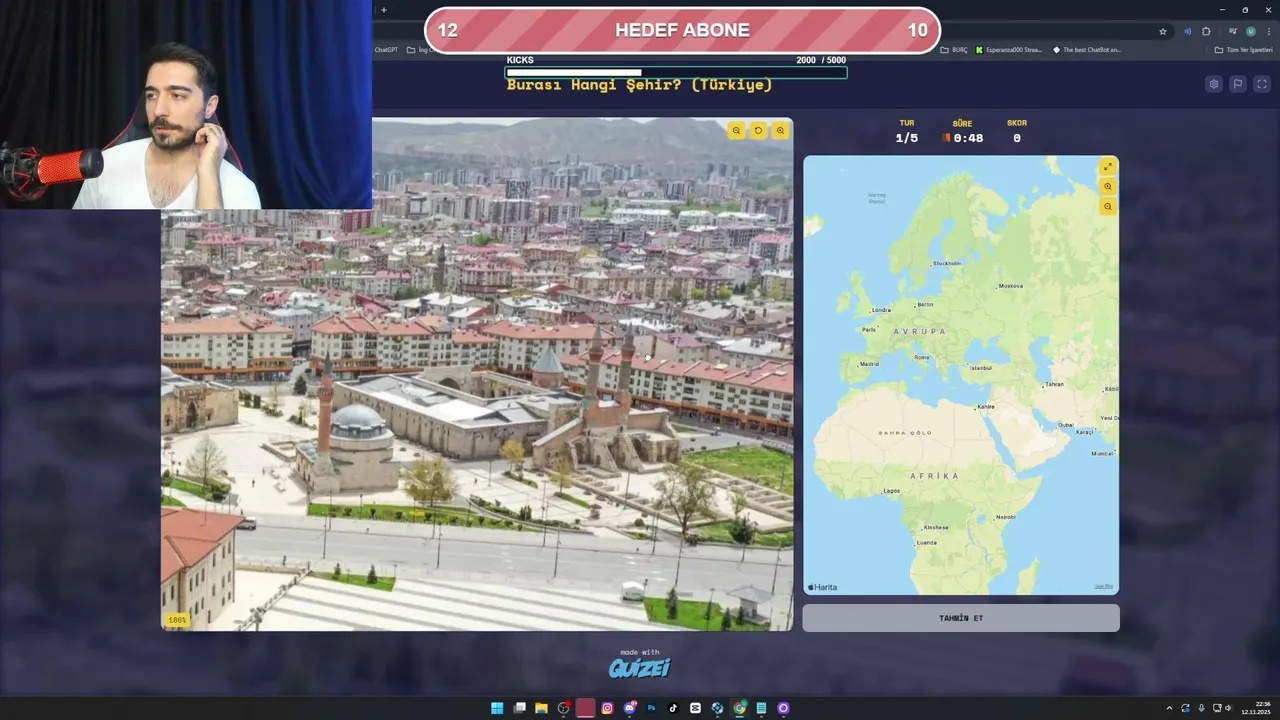
Task: Click the Dubai label on map
Action: click(x=1066, y=425)
